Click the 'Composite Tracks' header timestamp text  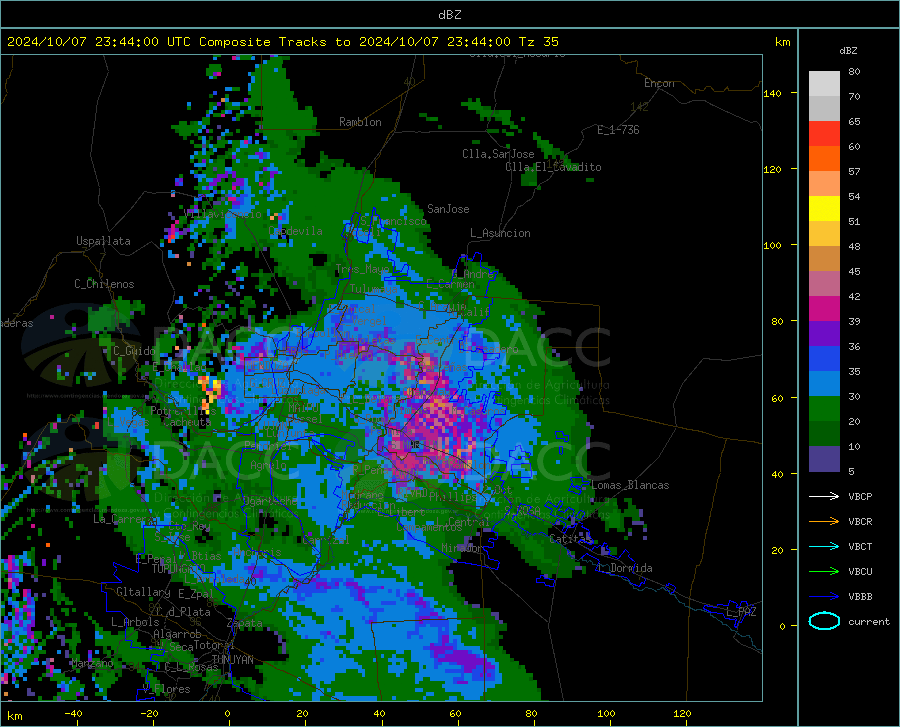[x=282, y=41]
